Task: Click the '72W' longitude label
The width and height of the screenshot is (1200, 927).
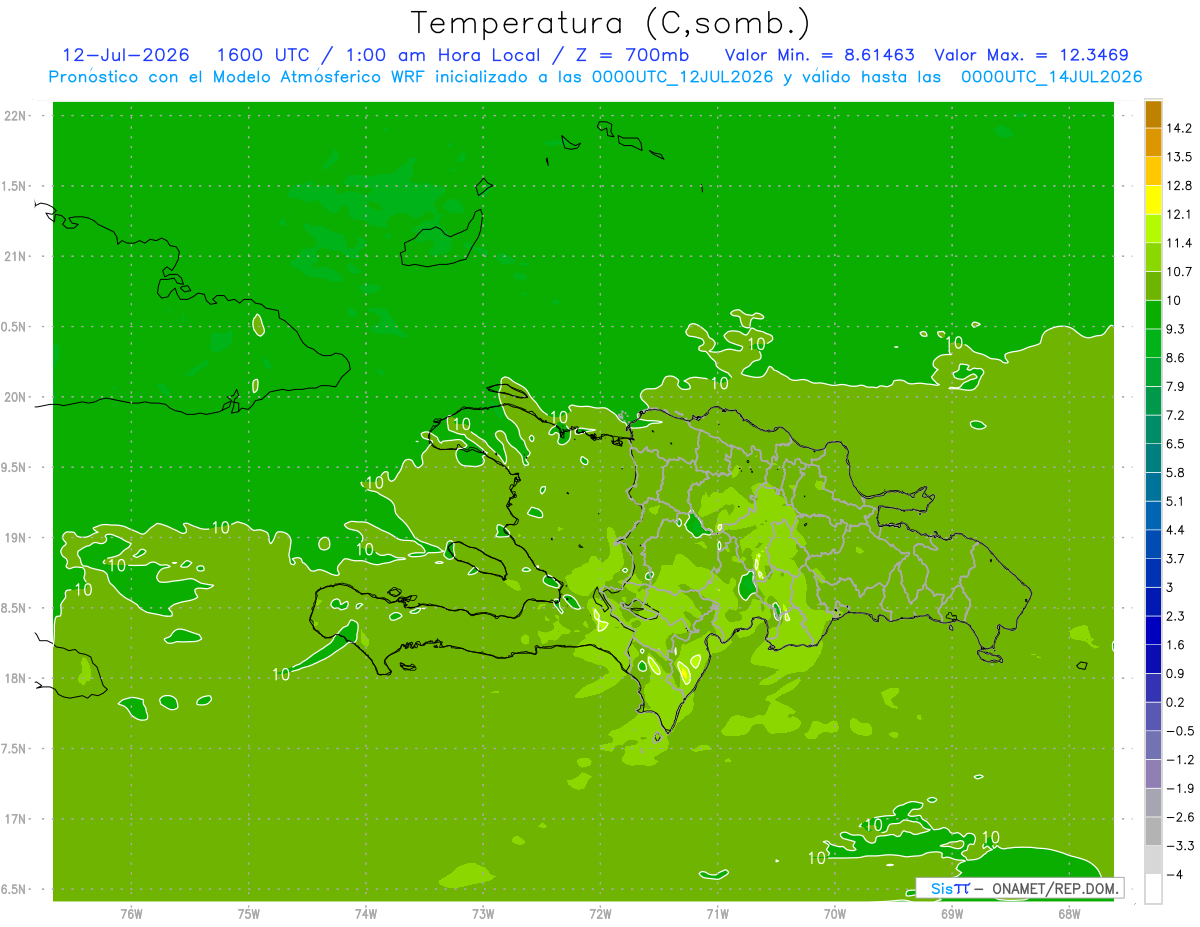Action: pos(600,913)
